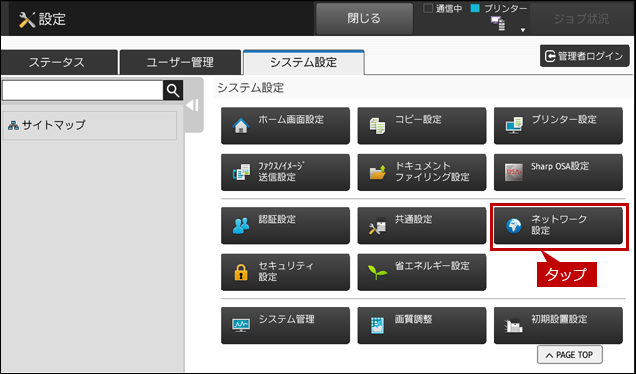Open コピー設定 via the copy pages icon

point(377,126)
